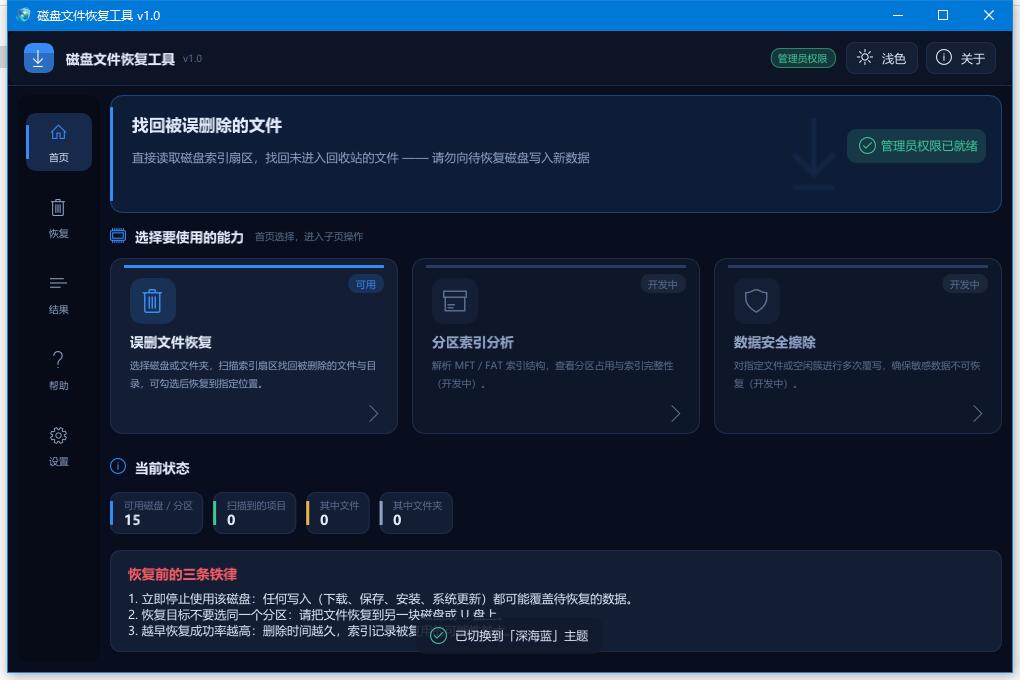Viewport: 1020px width, 680px height.
Task: Click the check icon in 已切换到「深海蓝」主题 toast
Action: [438, 636]
